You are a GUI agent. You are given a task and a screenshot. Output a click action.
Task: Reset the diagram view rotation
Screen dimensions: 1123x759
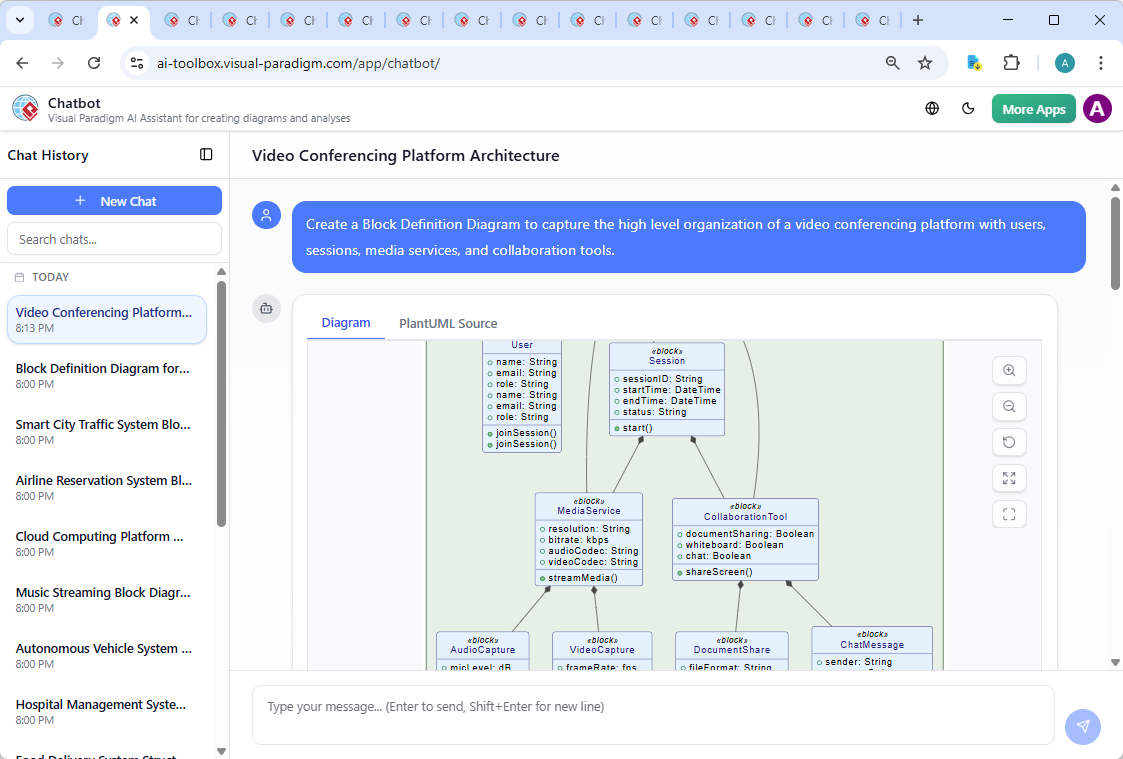[1009, 442]
